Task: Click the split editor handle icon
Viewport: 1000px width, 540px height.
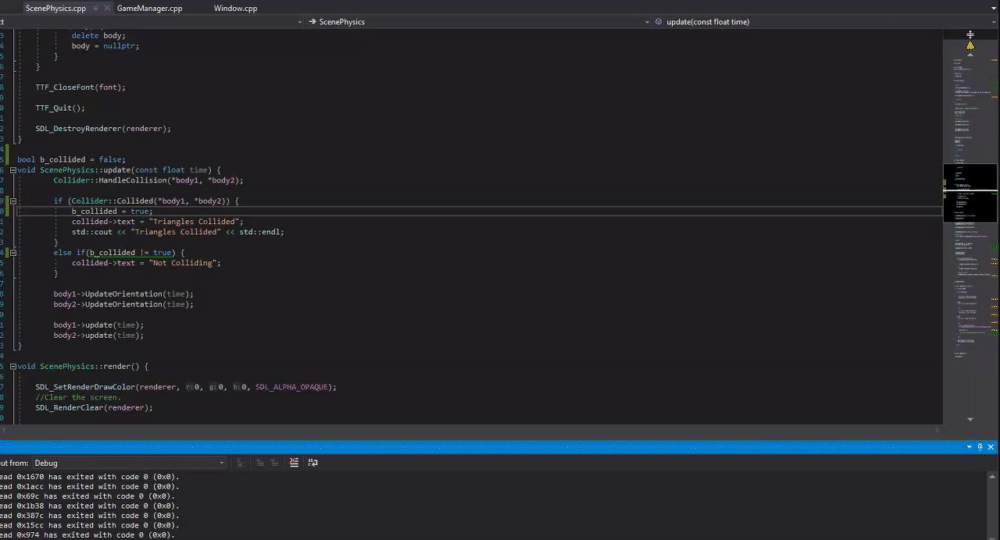Action: [x=970, y=34]
